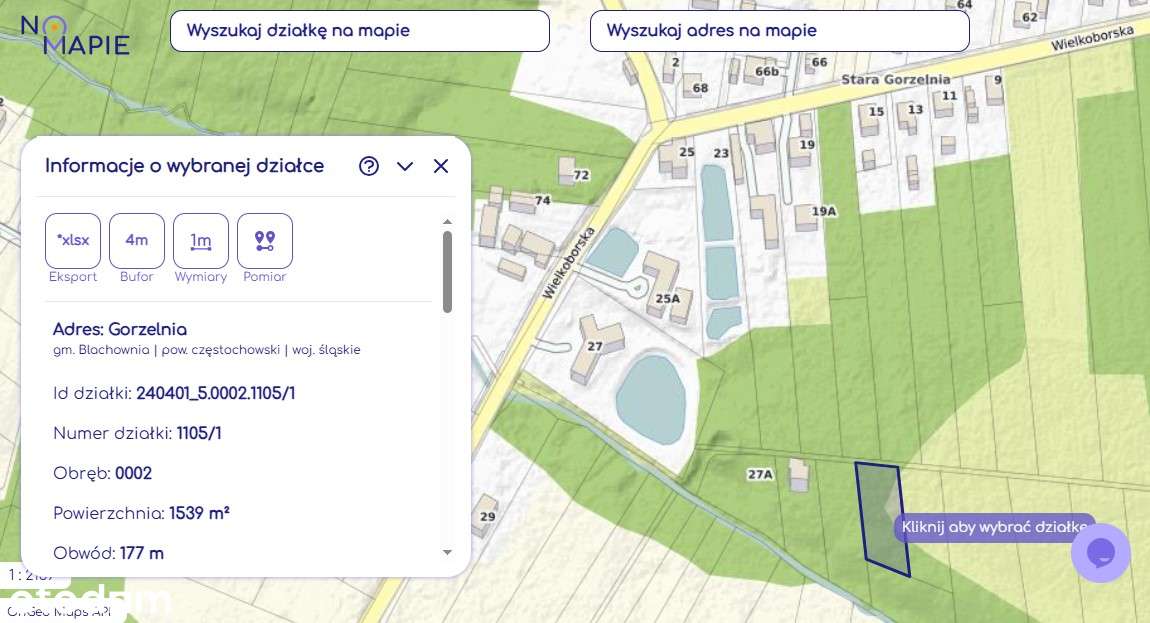Click 'Powierzchnia: 1539 m²' value

coord(199,513)
